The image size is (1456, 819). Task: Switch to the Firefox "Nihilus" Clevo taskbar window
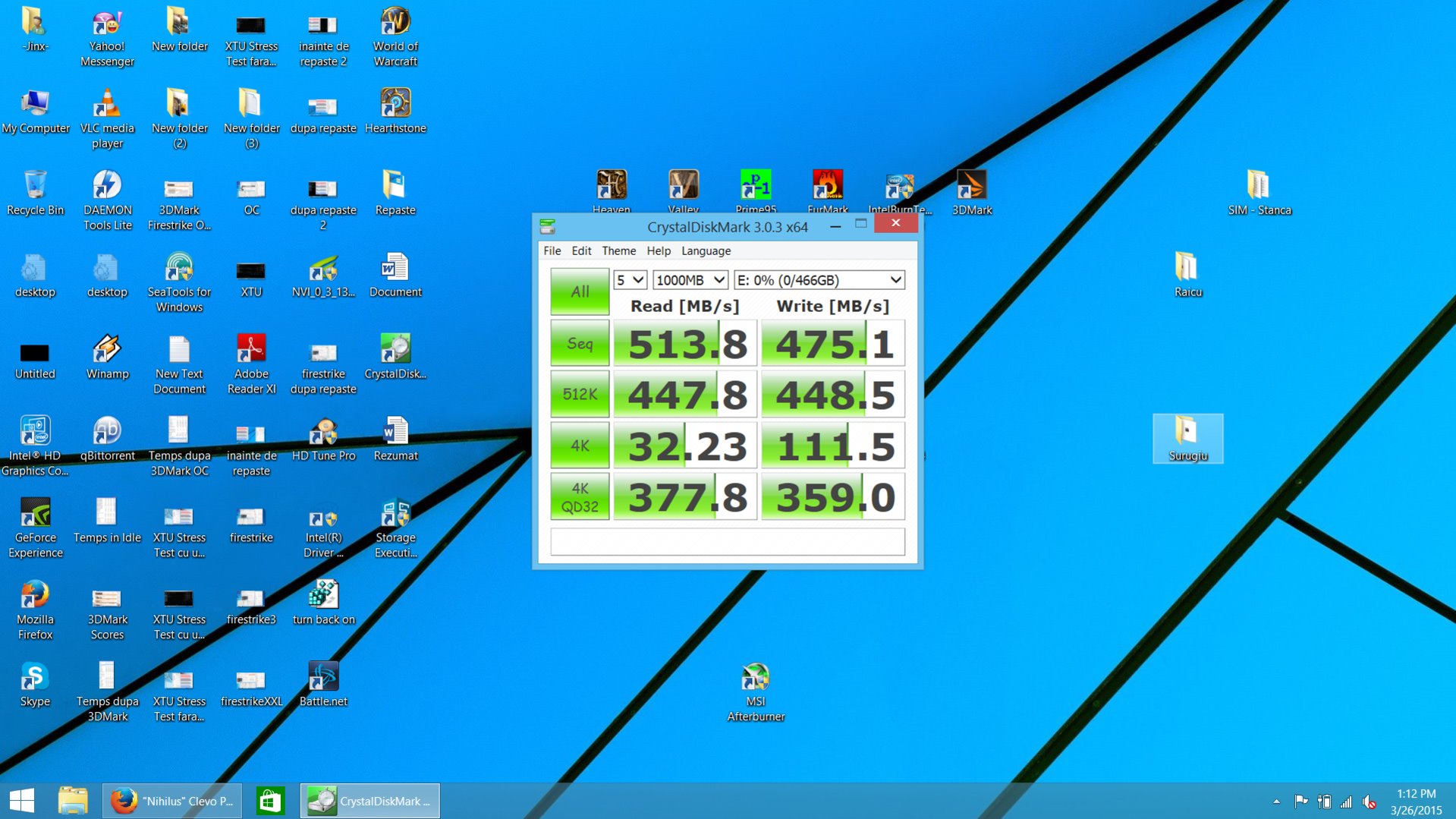pos(172,801)
